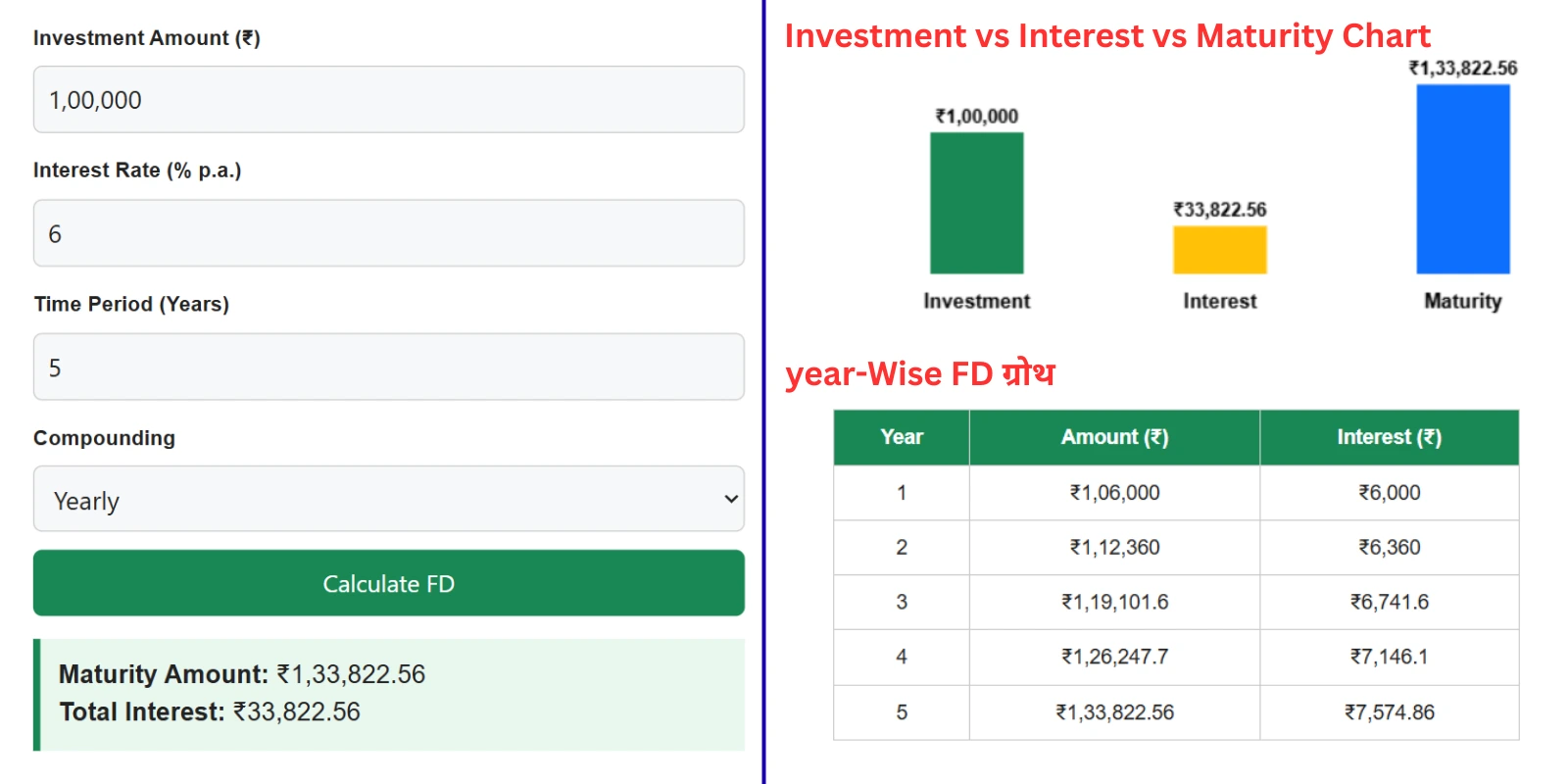The image size is (1568, 784).
Task: Open the Compounding dropdown set to Yearly
Action: pos(388,500)
